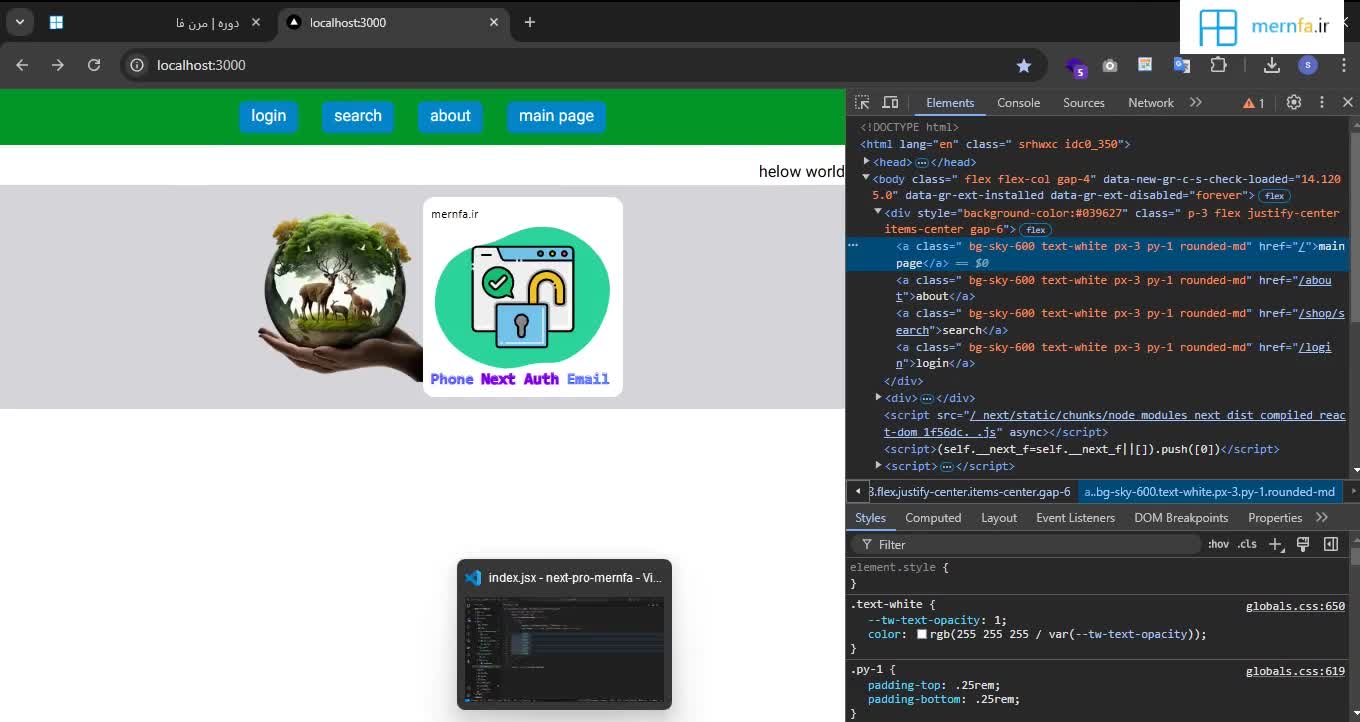Open the globals.css:619 source link
The width and height of the screenshot is (1360, 722).
[x=1295, y=671]
